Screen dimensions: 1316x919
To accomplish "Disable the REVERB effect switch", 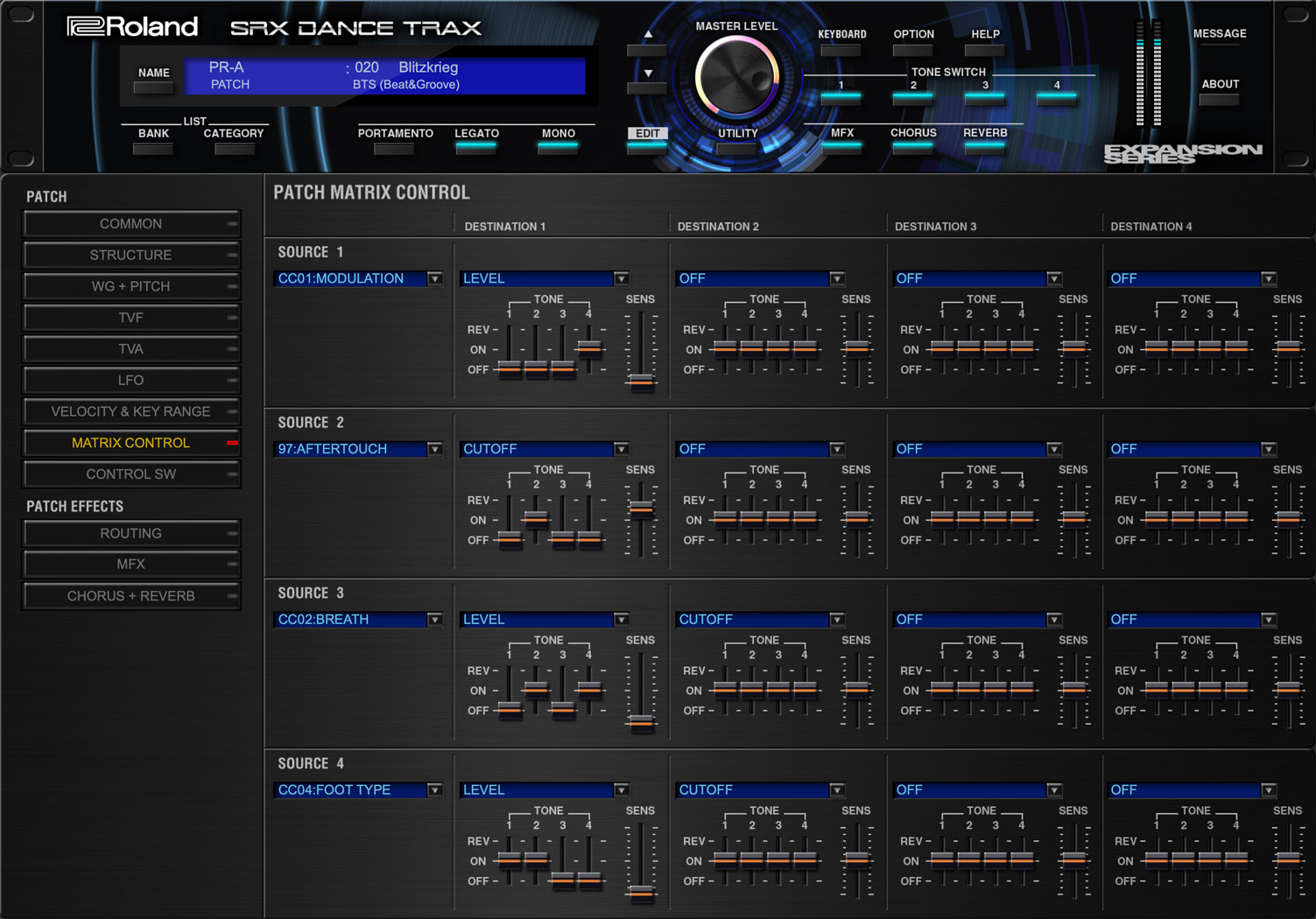I will pyautogui.click(x=985, y=146).
